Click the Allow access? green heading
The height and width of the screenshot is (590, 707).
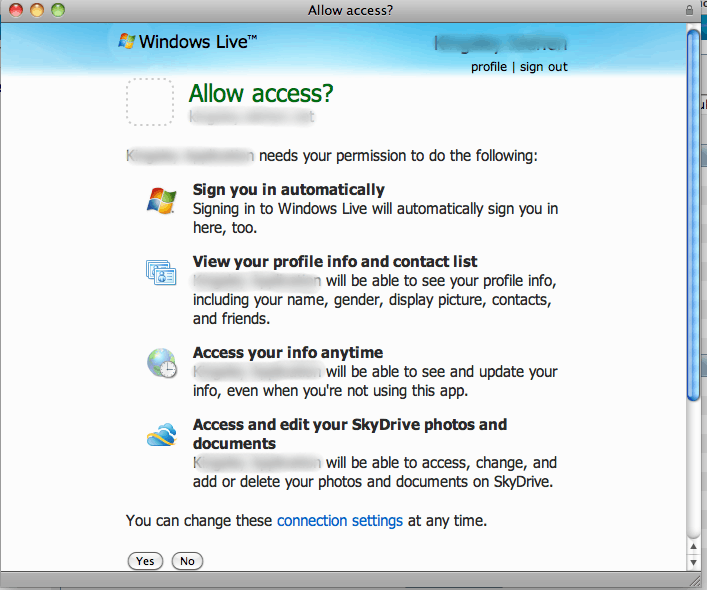click(261, 94)
